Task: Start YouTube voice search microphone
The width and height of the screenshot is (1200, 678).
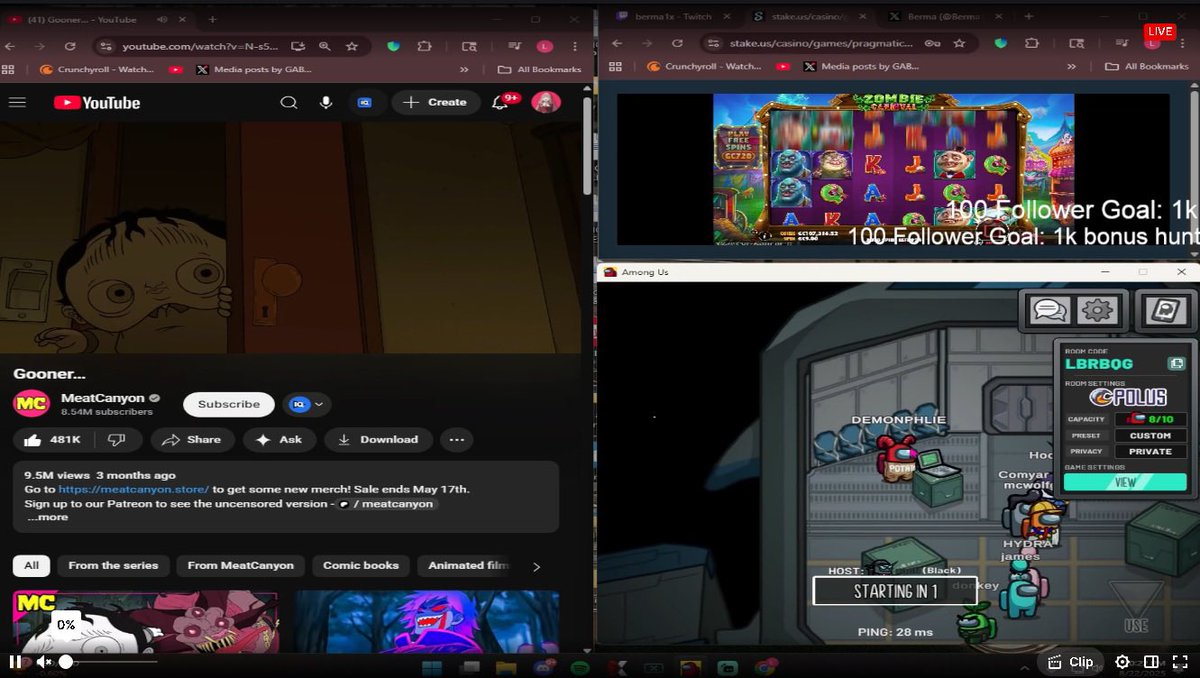Action: point(326,102)
